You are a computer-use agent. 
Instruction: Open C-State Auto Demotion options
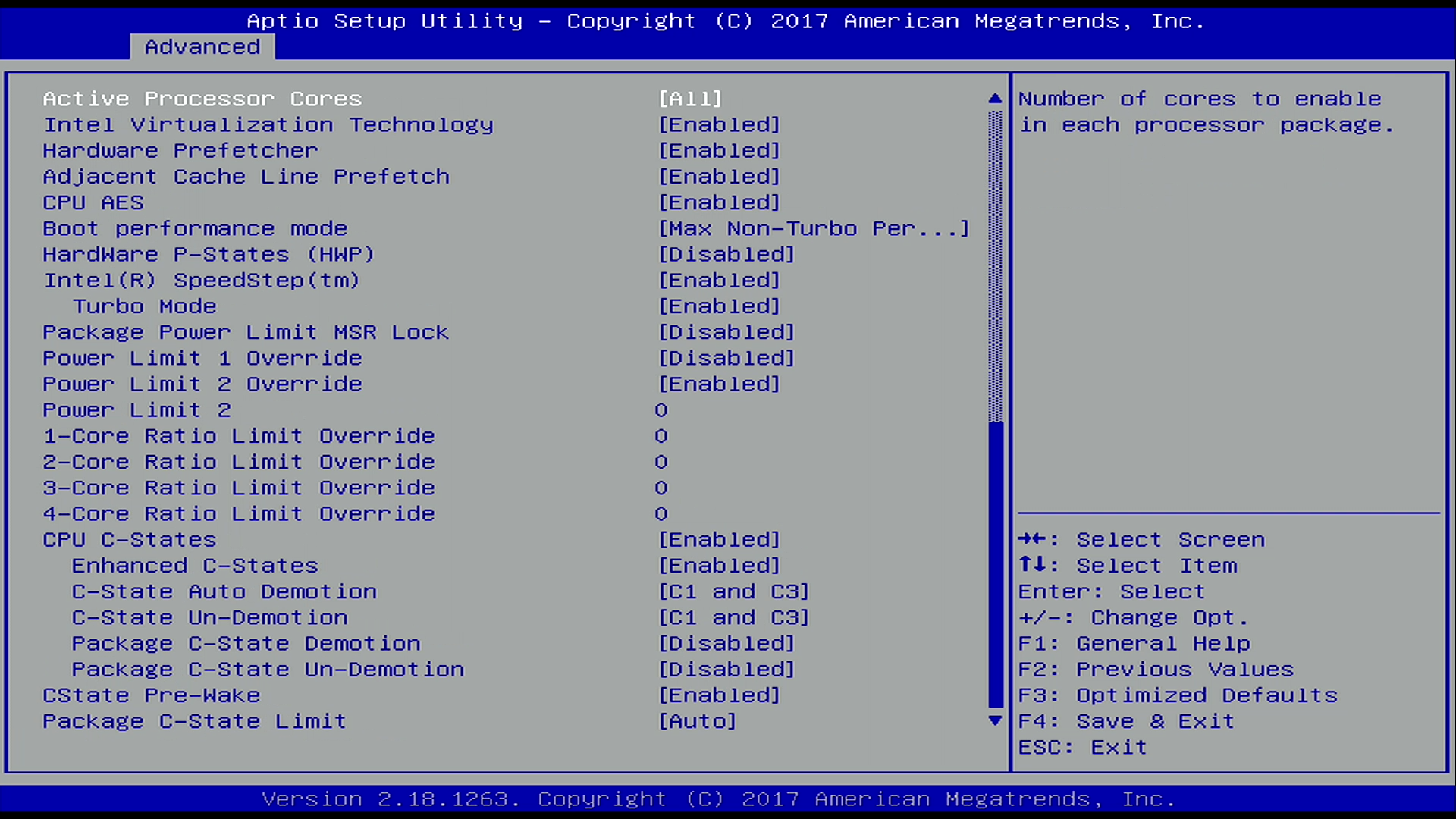[733, 591]
